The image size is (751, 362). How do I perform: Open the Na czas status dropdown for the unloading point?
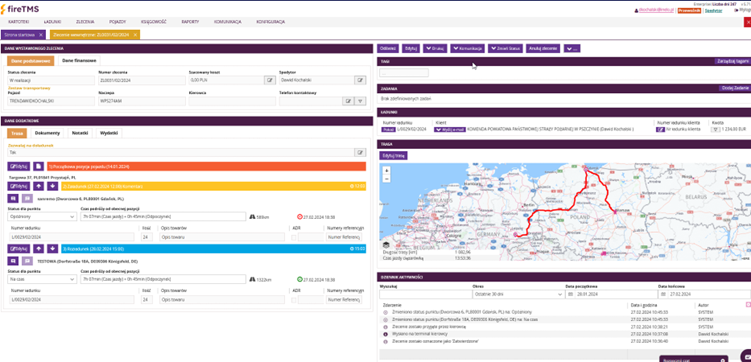click(42, 279)
